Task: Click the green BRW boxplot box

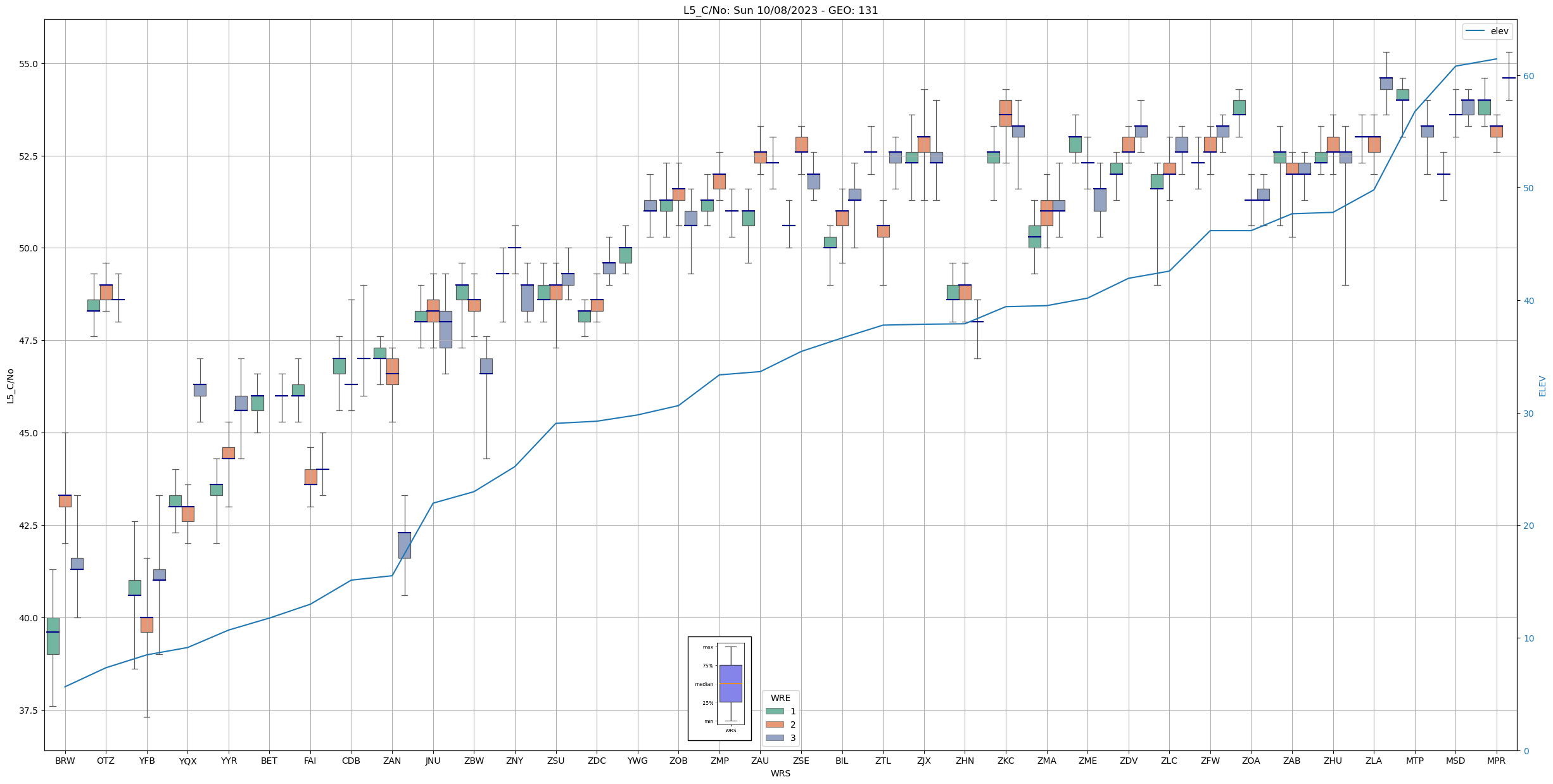Action: pos(53,636)
